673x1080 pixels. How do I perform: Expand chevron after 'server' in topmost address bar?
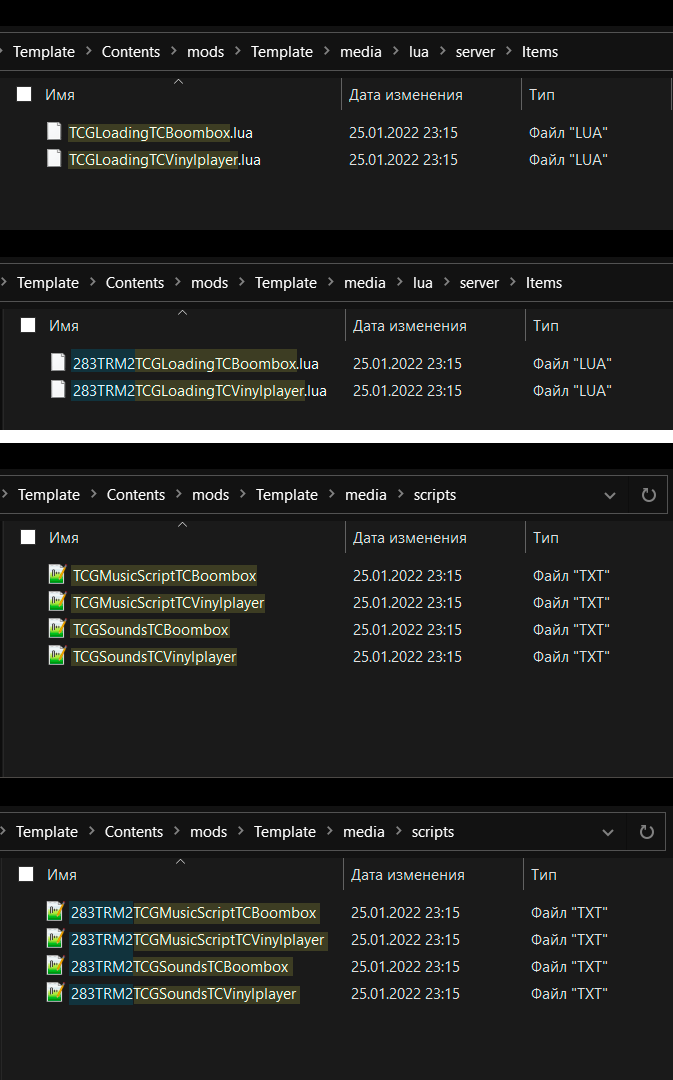click(x=508, y=52)
